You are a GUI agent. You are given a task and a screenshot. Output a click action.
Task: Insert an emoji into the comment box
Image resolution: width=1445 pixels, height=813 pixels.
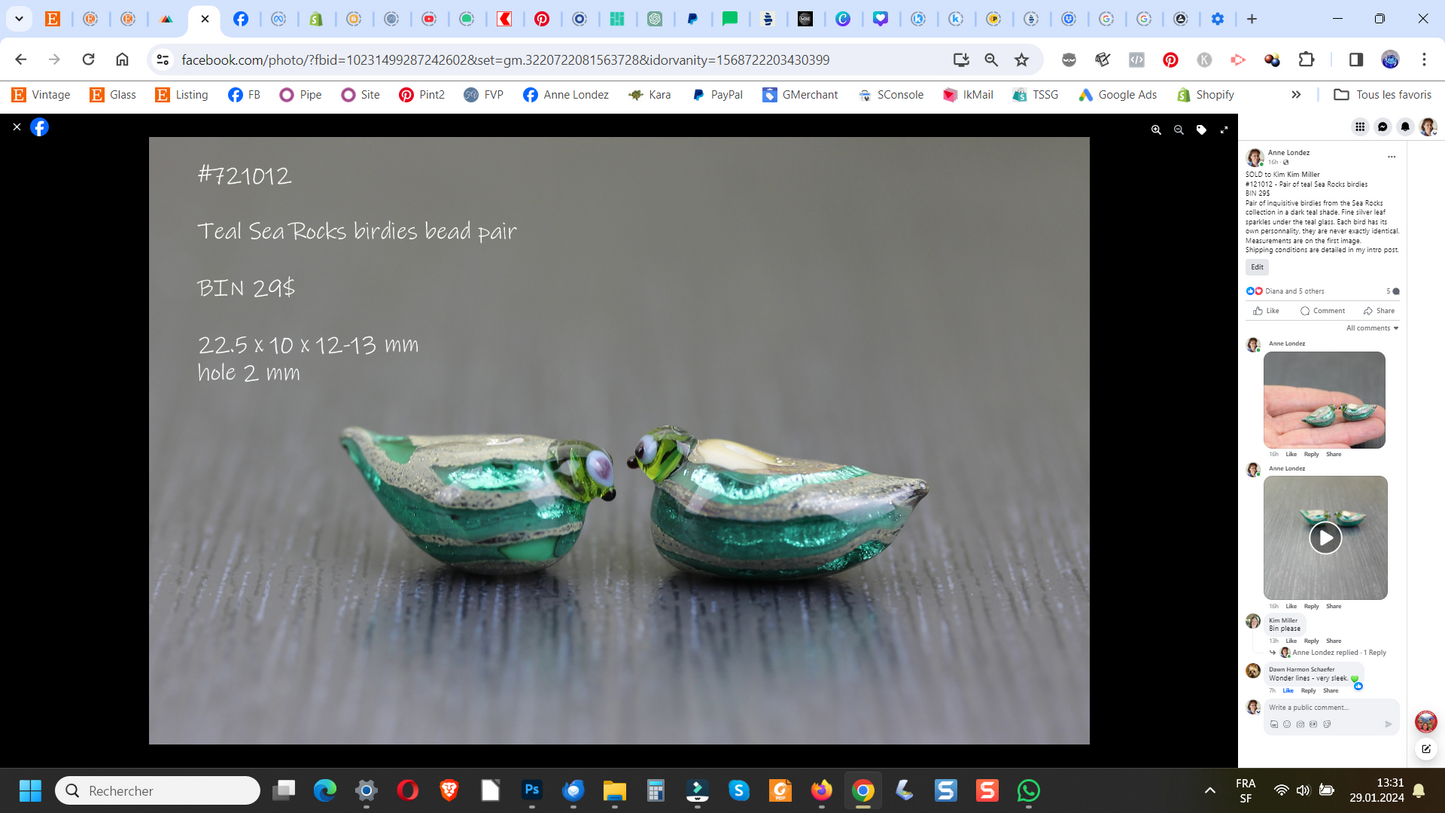(1287, 724)
